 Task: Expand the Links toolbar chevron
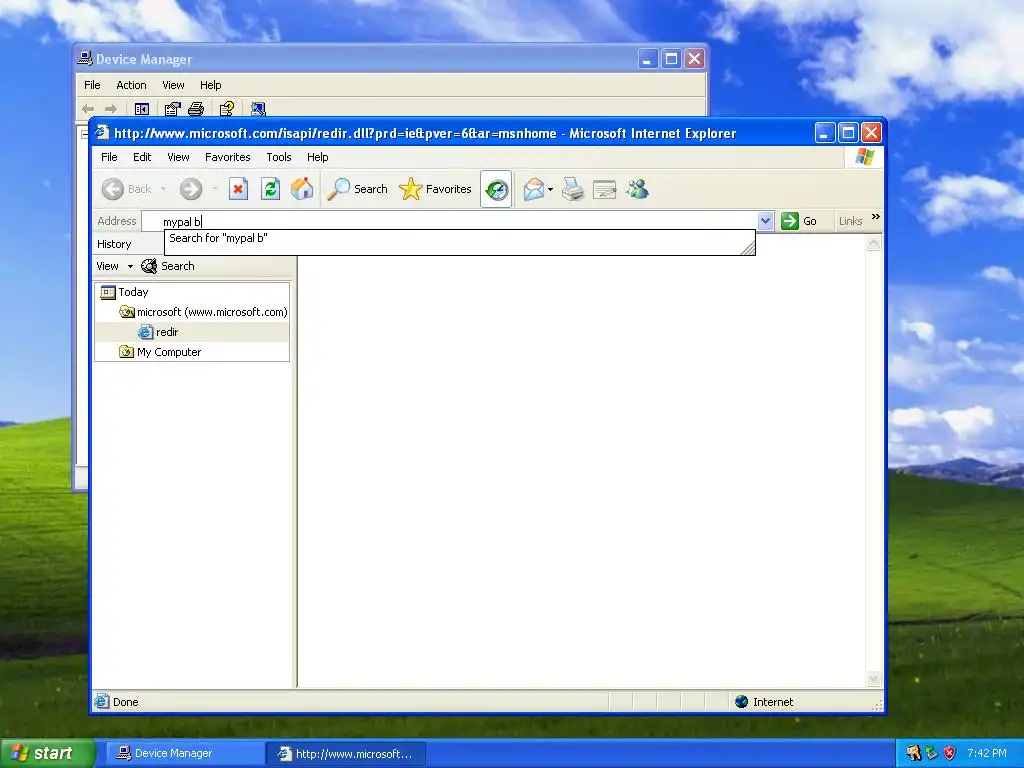click(875, 217)
